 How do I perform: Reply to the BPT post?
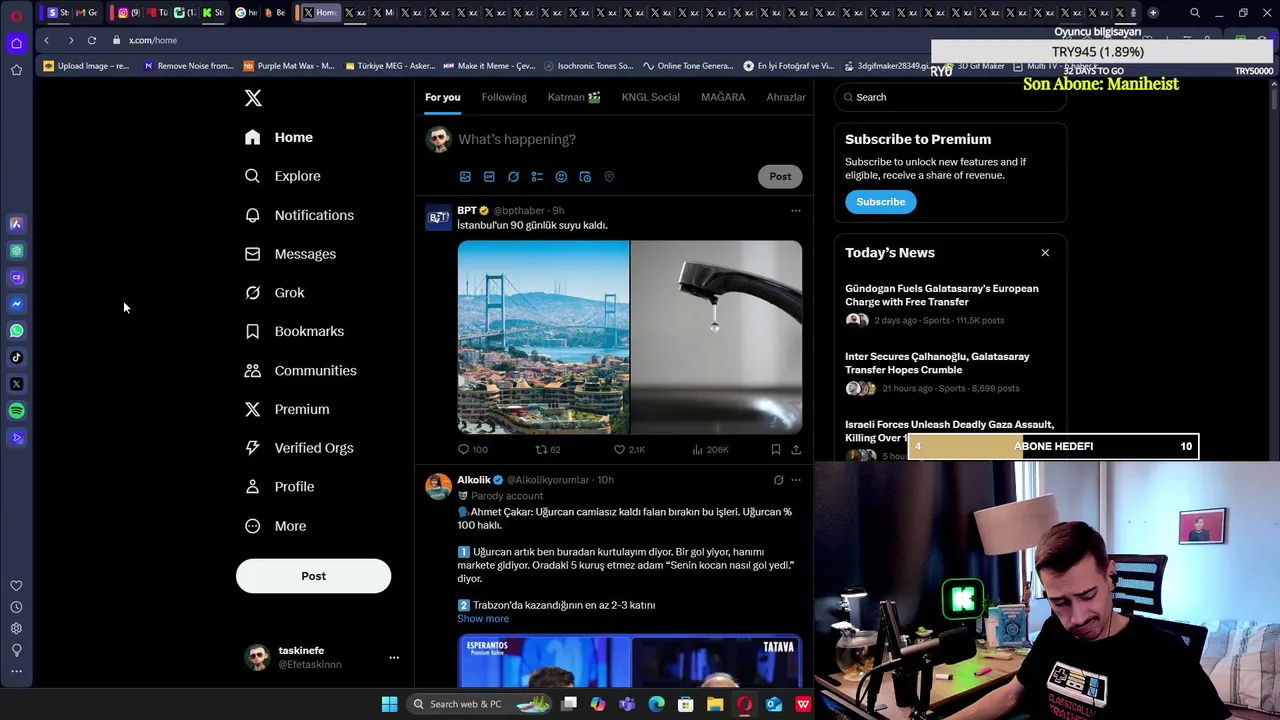472,450
